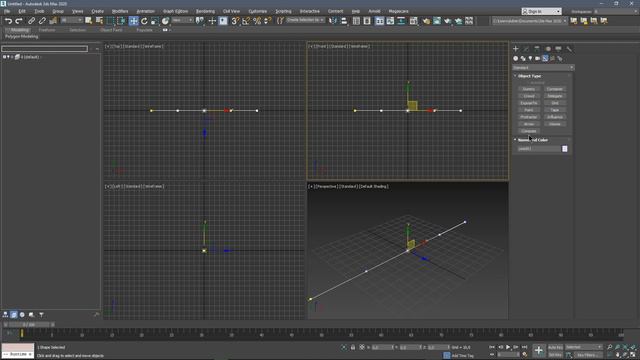Viewport: 640px width, 360px height.
Task: Toggle Angle Snap
Action: click(x=246, y=20)
